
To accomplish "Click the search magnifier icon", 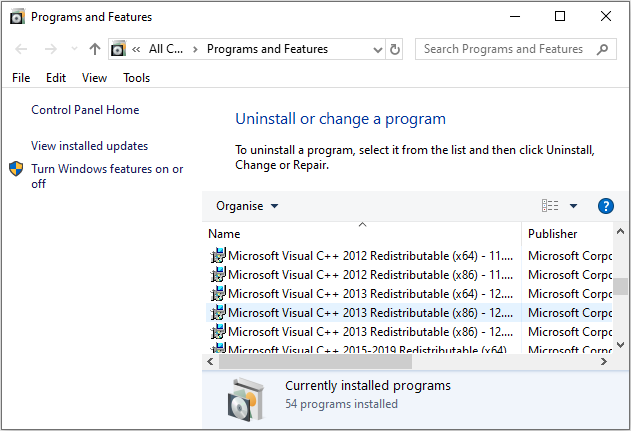I will [602, 49].
